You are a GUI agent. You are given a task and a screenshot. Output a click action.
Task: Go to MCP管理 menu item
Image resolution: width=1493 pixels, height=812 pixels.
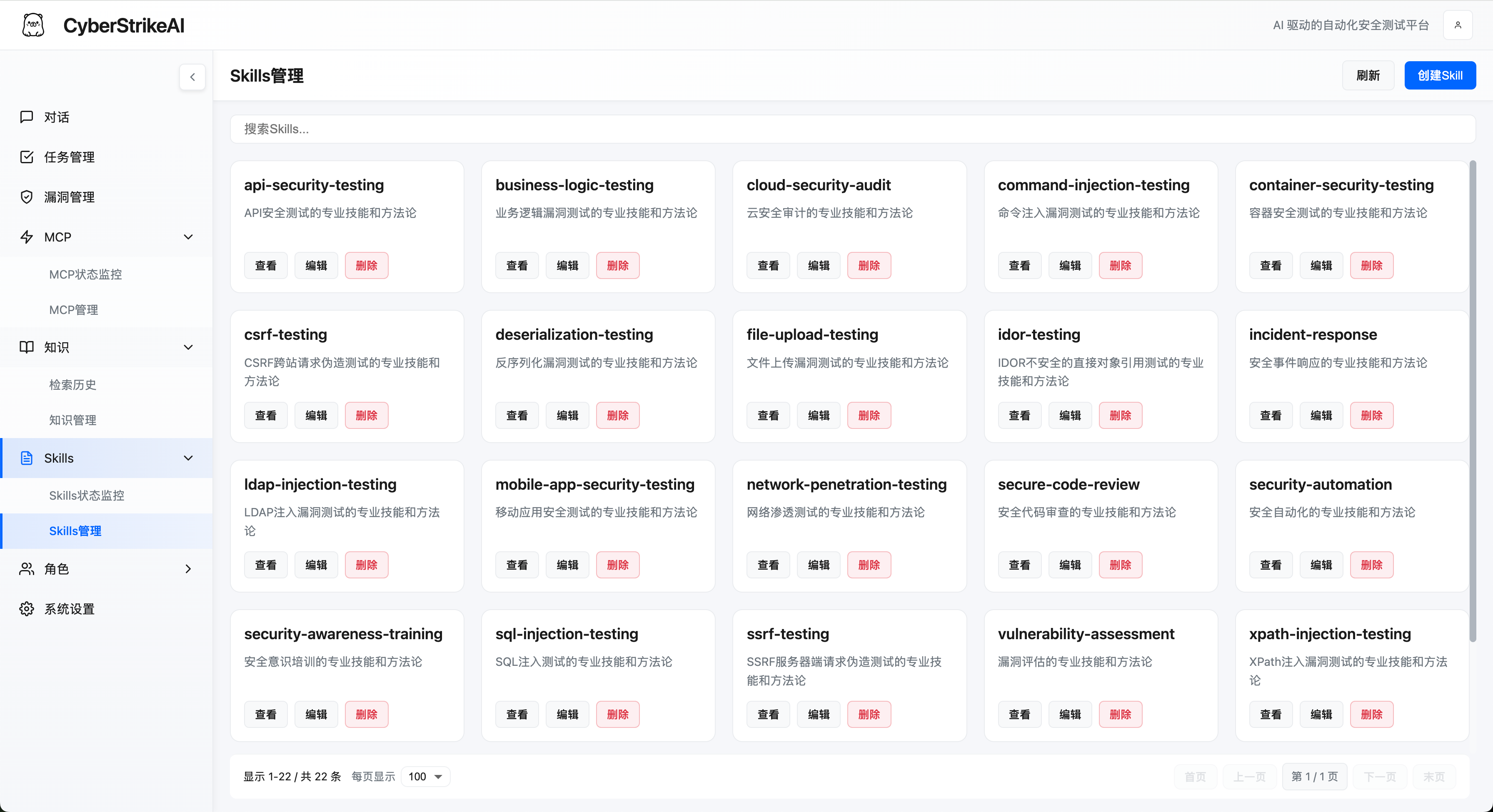pos(74,310)
